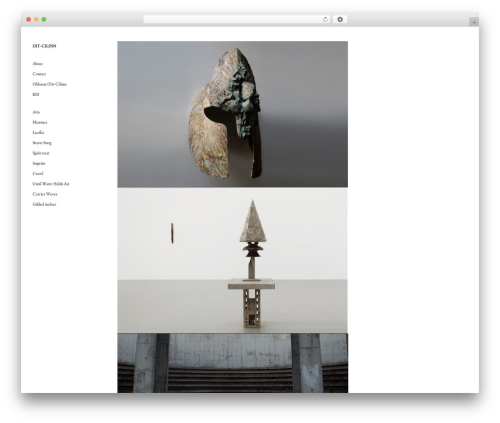The image size is (500, 423).
Task: Open the Spirit nest project
Action: (41, 153)
